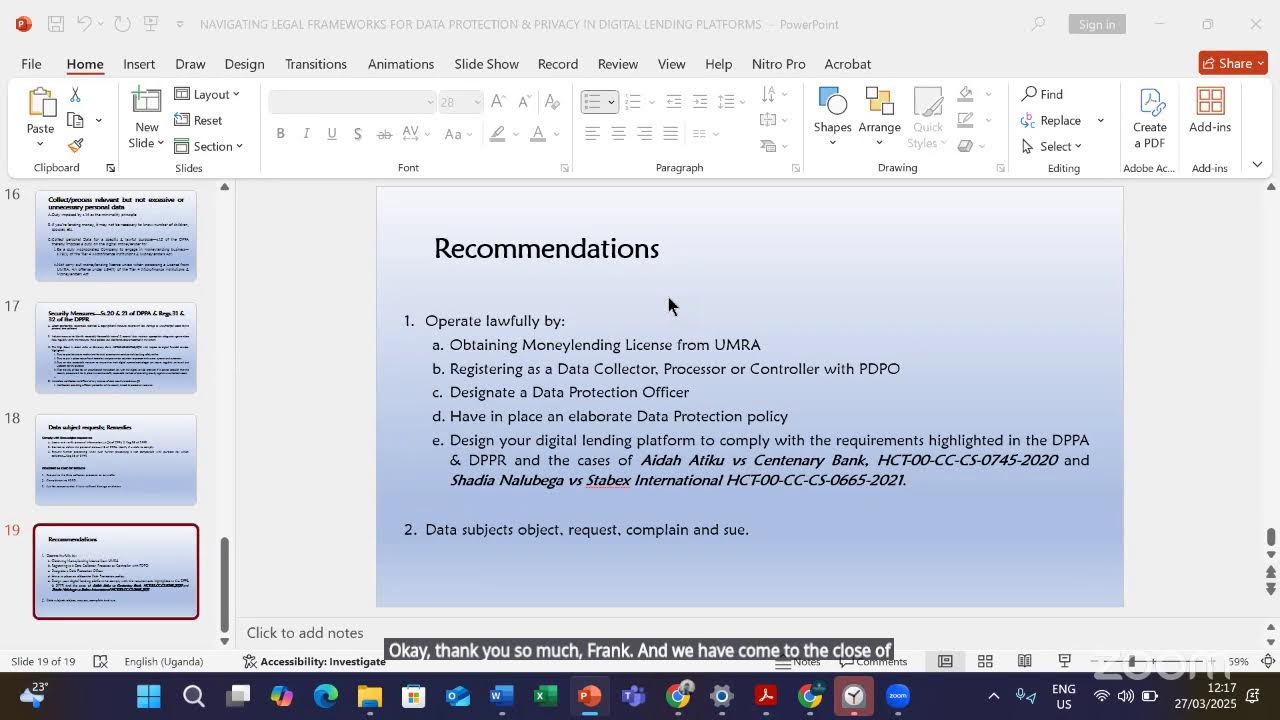Image resolution: width=1280 pixels, height=720 pixels.
Task: Increase the font size
Action: click(498, 102)
